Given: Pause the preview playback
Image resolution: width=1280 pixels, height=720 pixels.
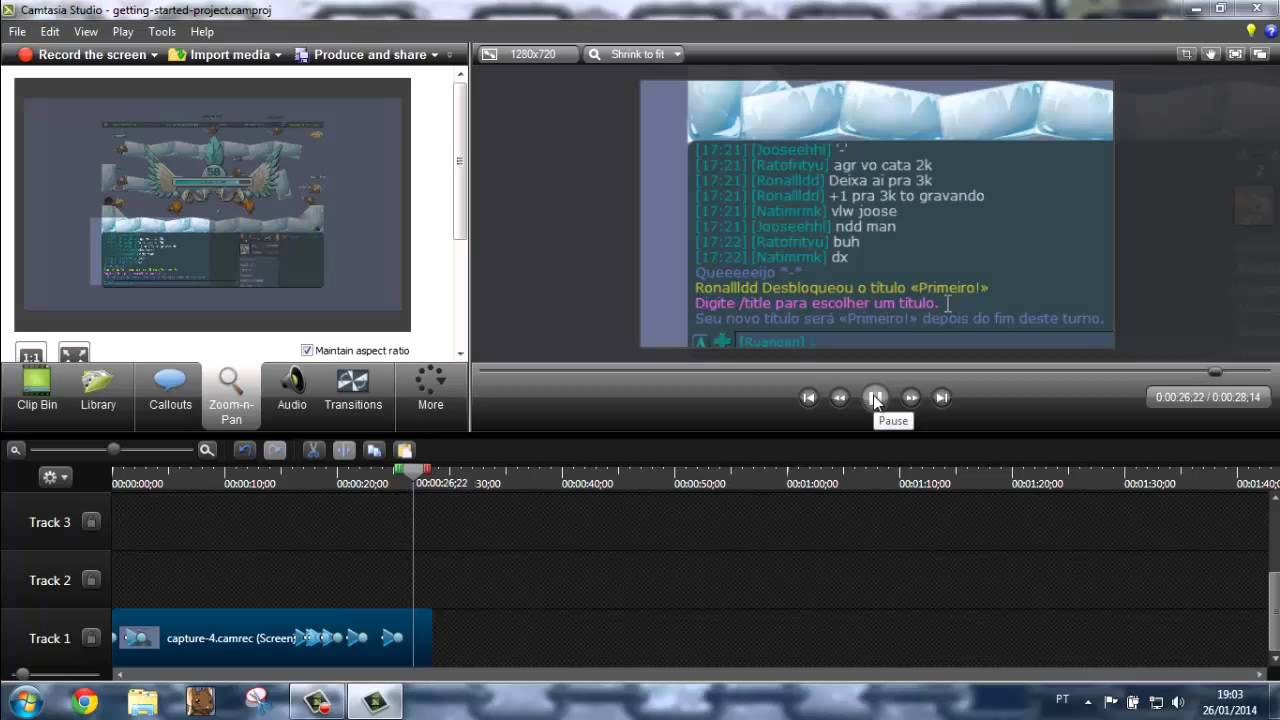Looking at the screenshot, I should [x=875, y=397].
